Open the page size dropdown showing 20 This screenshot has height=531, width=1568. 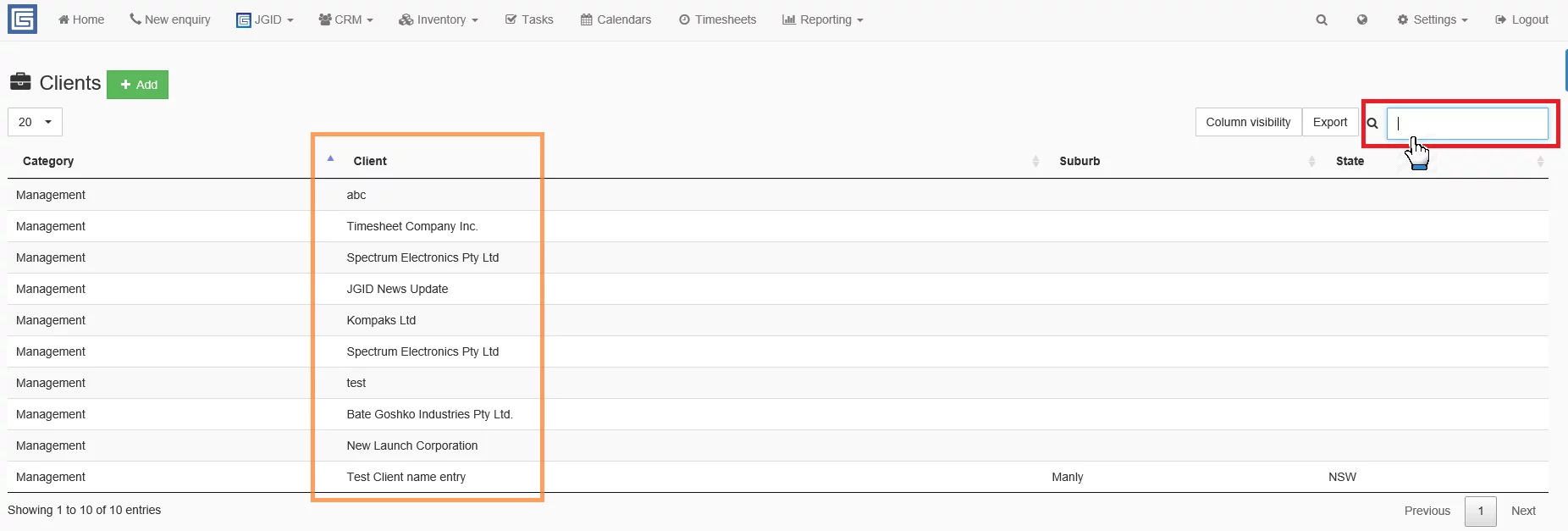[35, 122]
